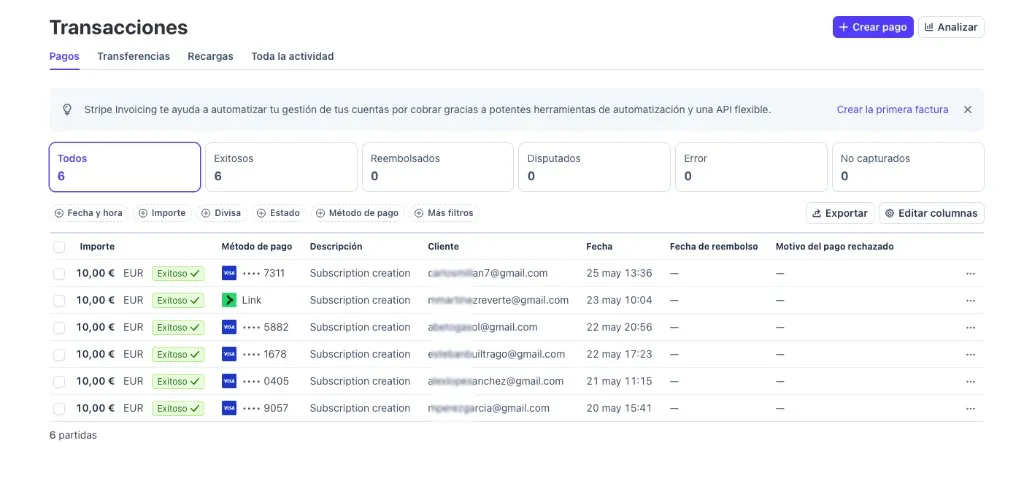Viewport: 1024px width, 480px height.
Task: Click the Importe column header
Action: coord(97,247)
